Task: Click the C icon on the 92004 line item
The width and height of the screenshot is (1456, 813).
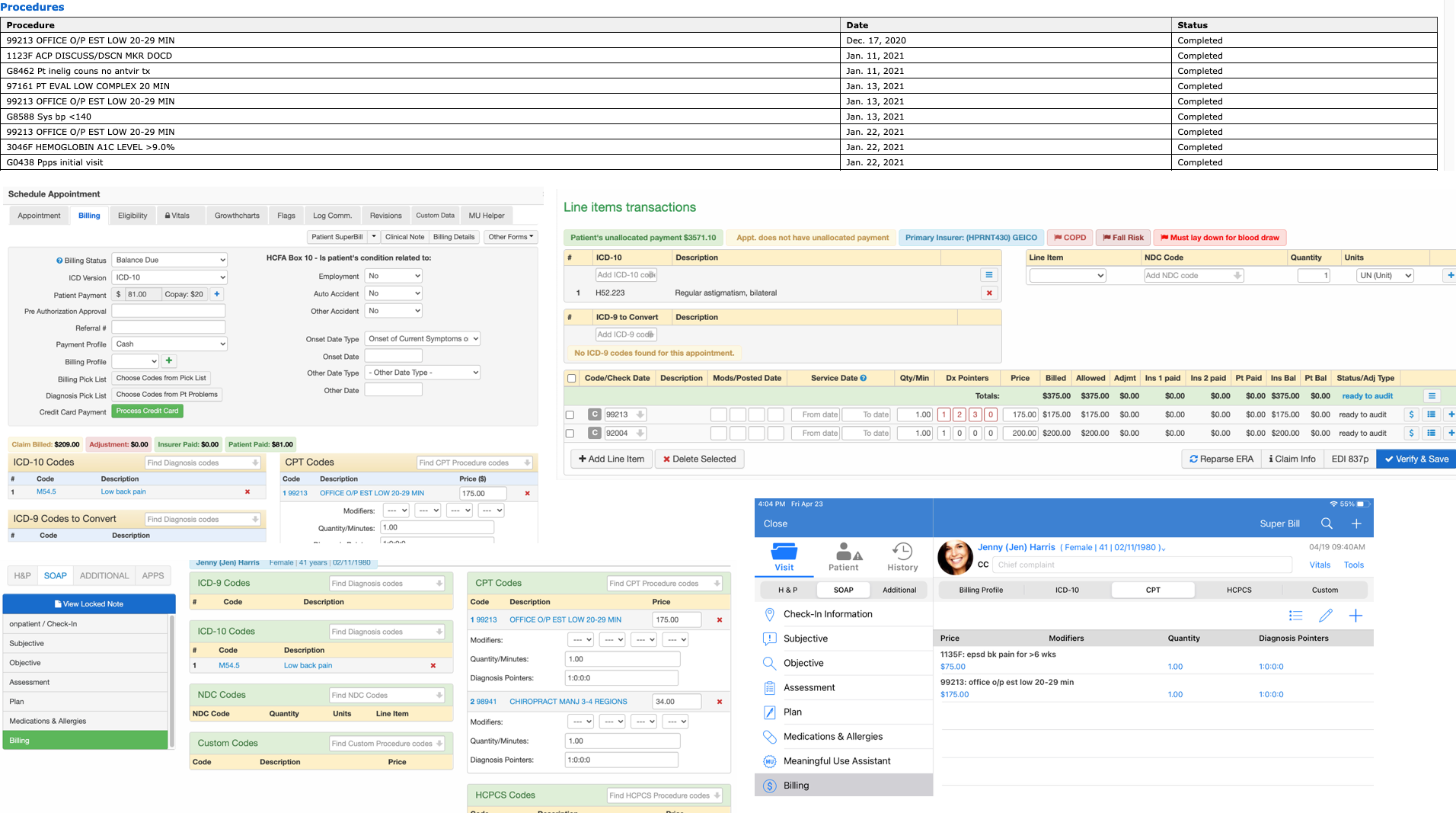Action: (595, 433)
